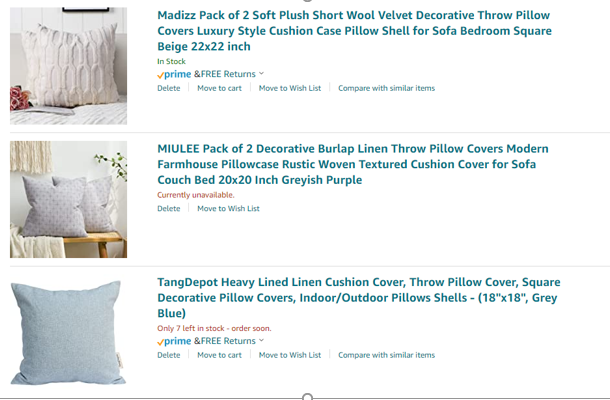Delete the Madizz pillow covers item
610x400 pixels.
[168, 88]
